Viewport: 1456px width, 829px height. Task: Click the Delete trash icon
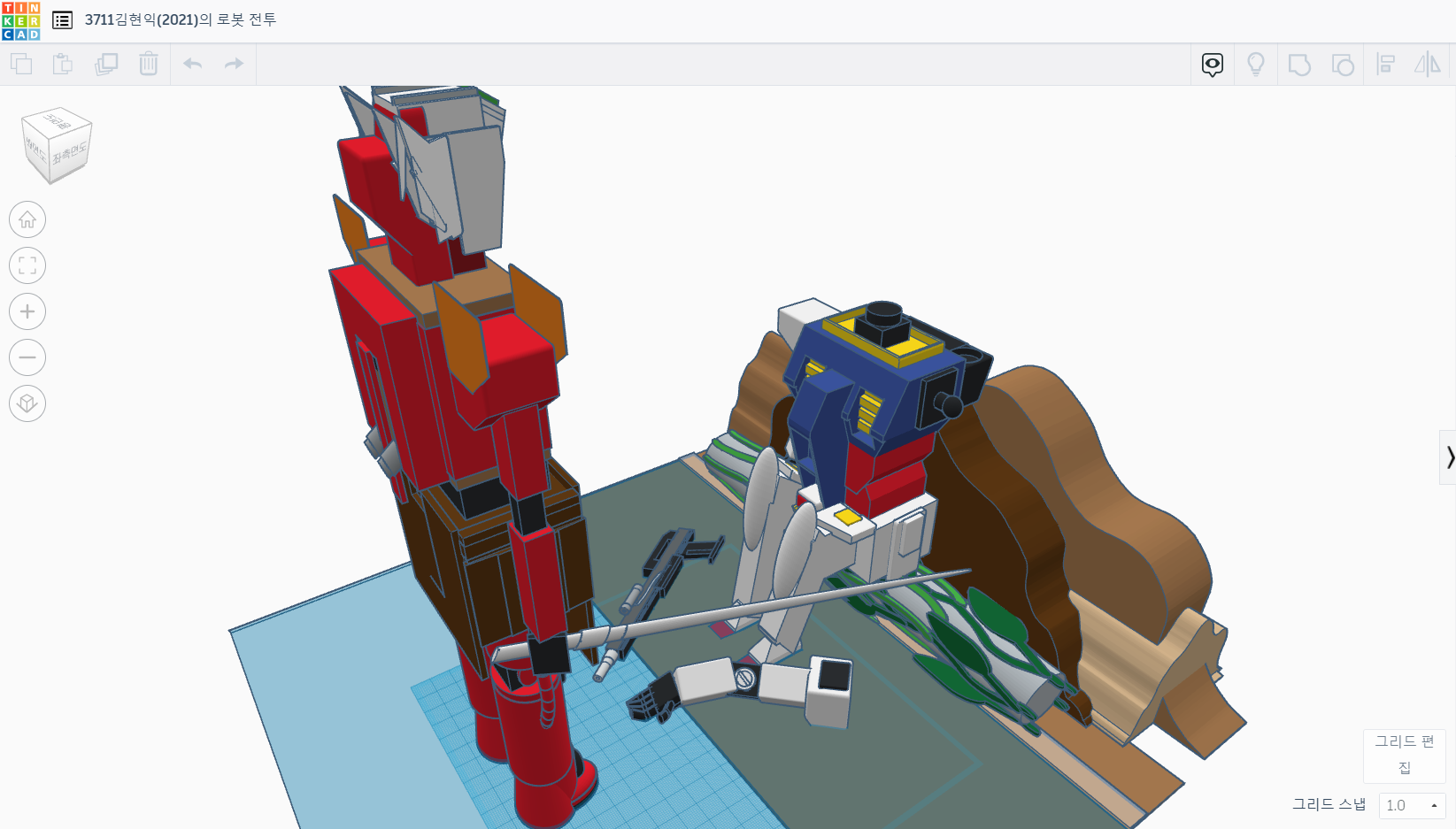149,64
